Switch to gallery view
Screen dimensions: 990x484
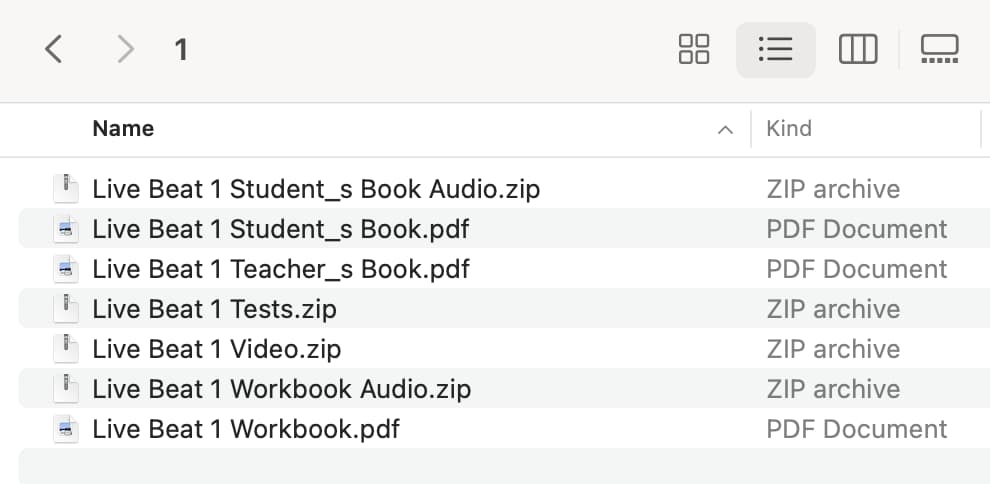pyautogui.click(x=939, y=49)
